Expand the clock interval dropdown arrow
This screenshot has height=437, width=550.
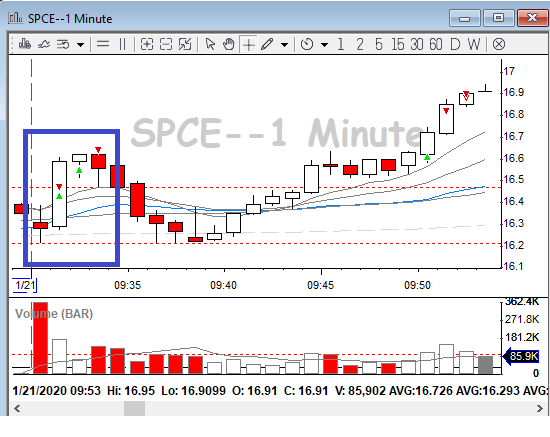[324, 45]
